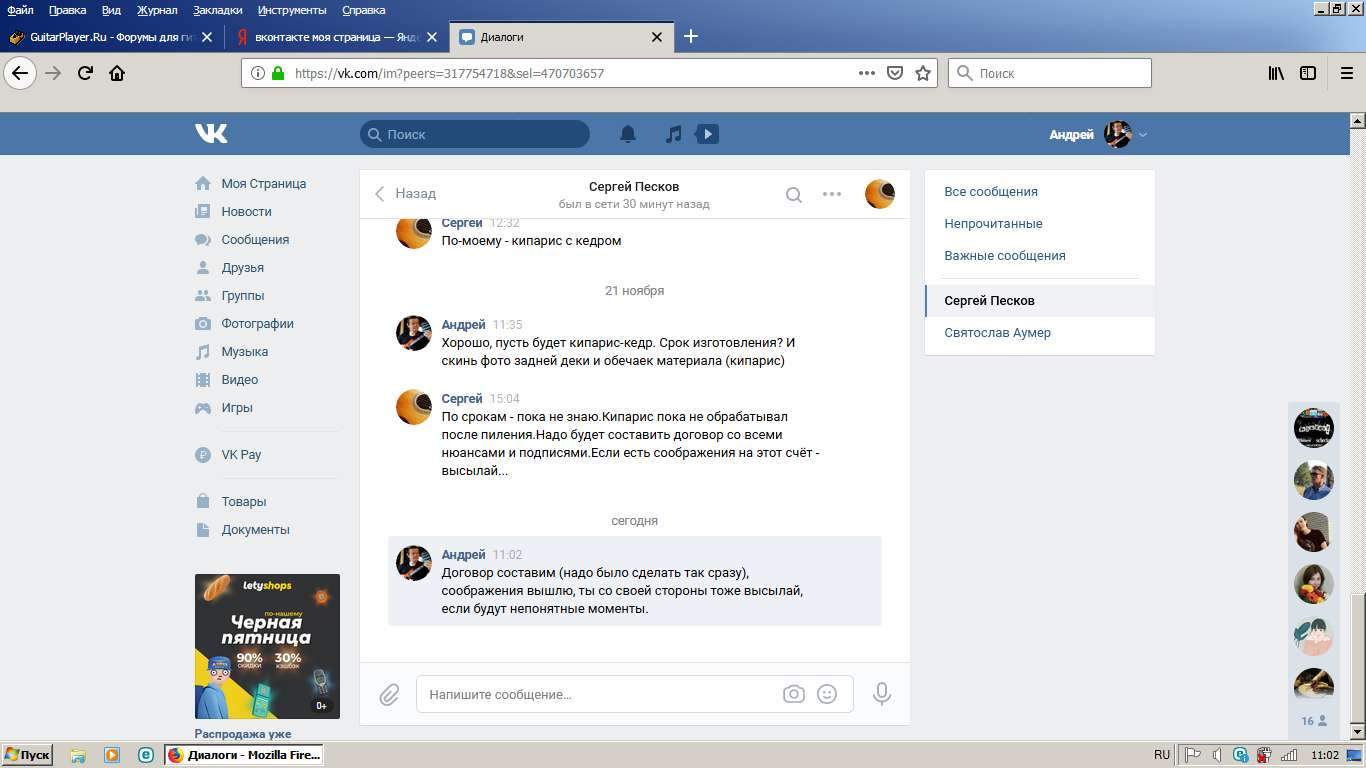The height and width of the screenshot is (768, 1366).
Task: Open the music note icon in header
Action: pyautogui.click(x=674, y=134)
